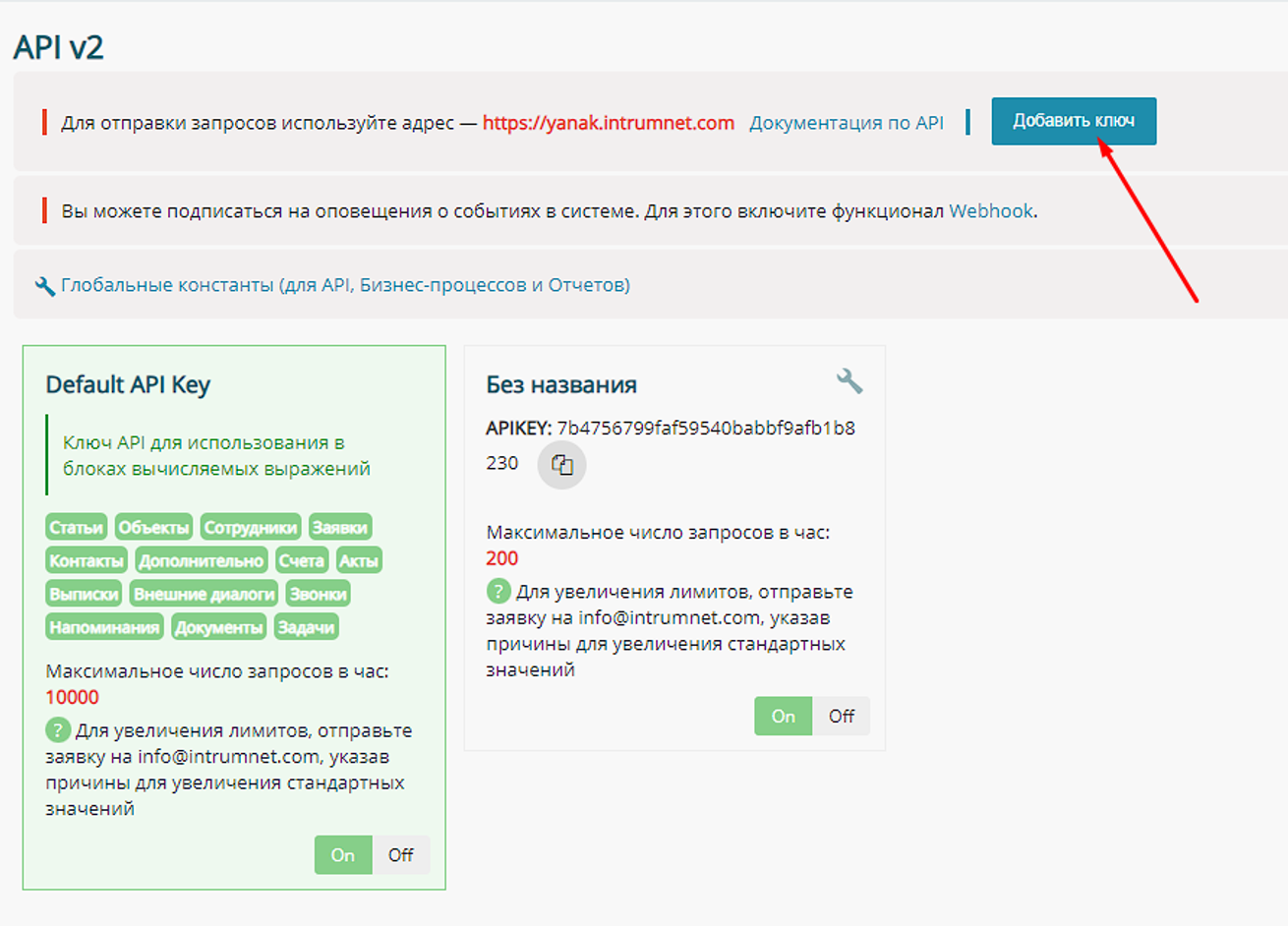This screenshot has width=1288, height=926.
Task: Switch Default API Key to Off
Action: coord(400,855)
